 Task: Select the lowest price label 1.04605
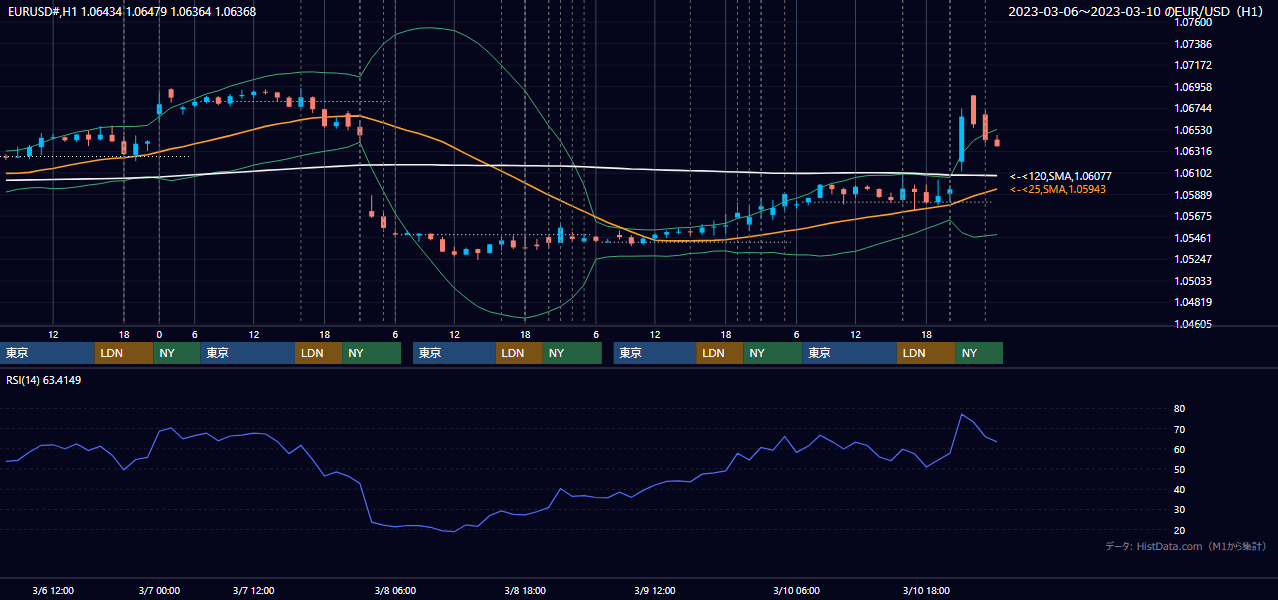pos(1192,324)
